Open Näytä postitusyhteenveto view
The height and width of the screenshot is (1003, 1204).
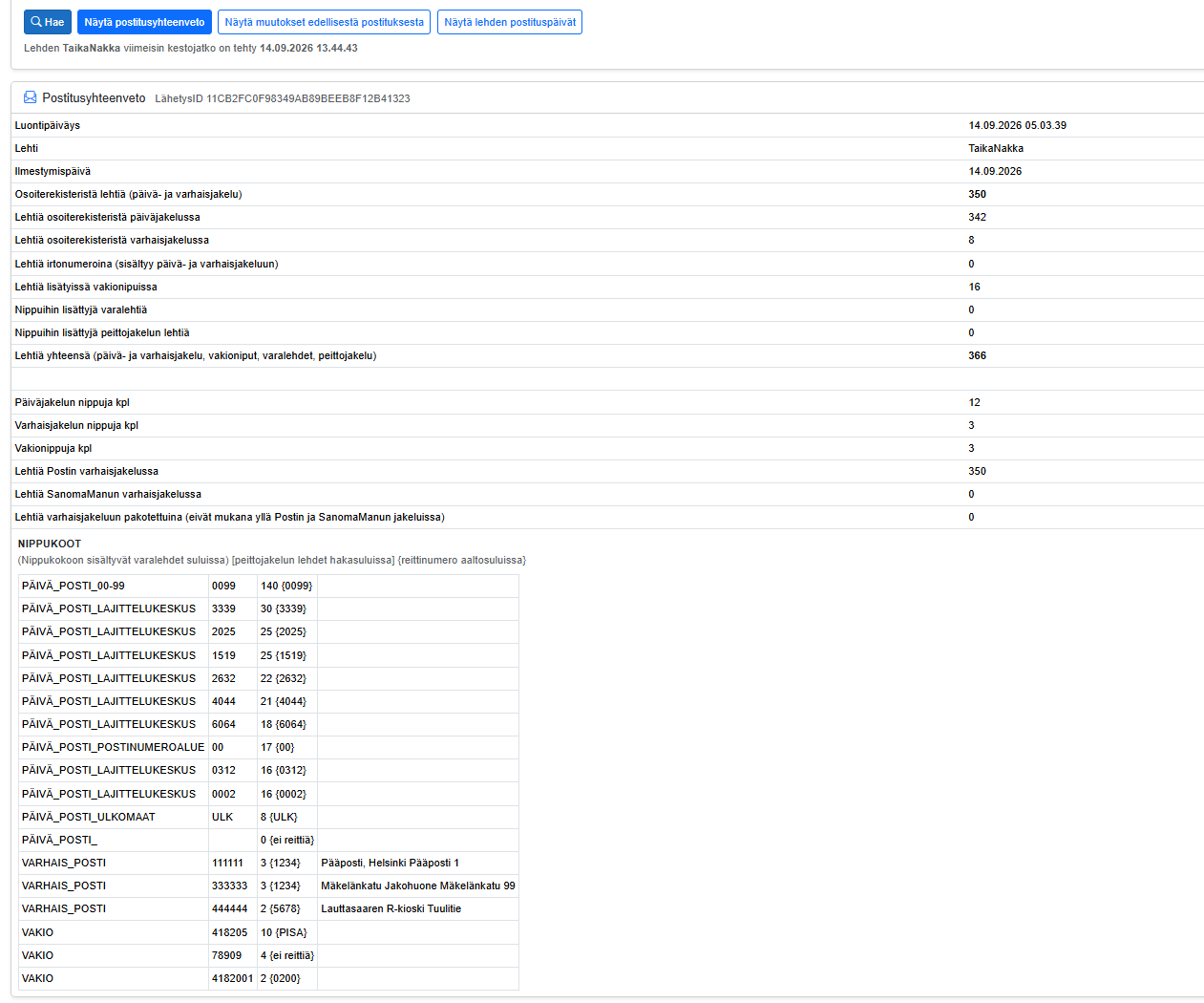(144, 22)
